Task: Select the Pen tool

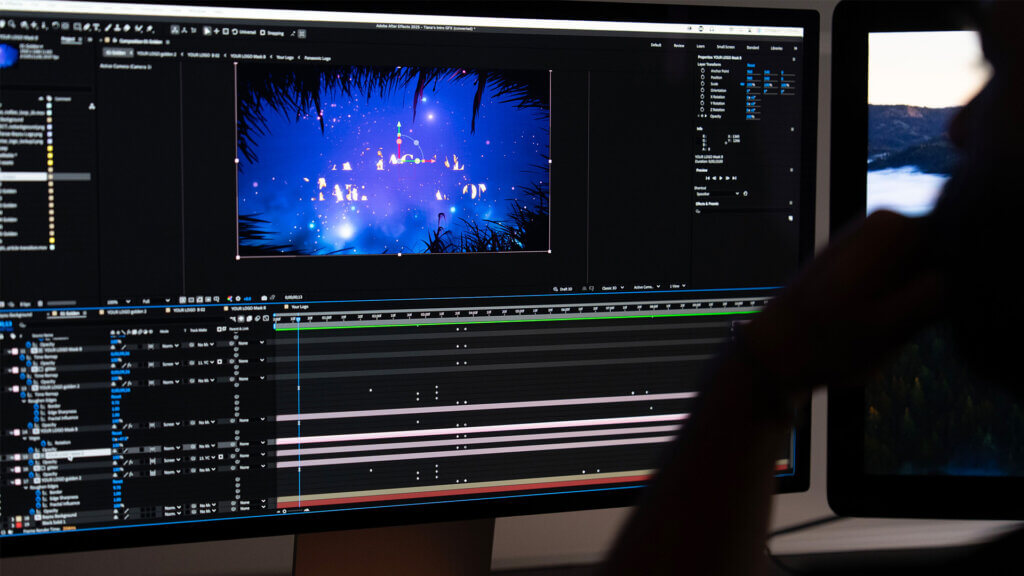Action: click(x=87, y=27)
